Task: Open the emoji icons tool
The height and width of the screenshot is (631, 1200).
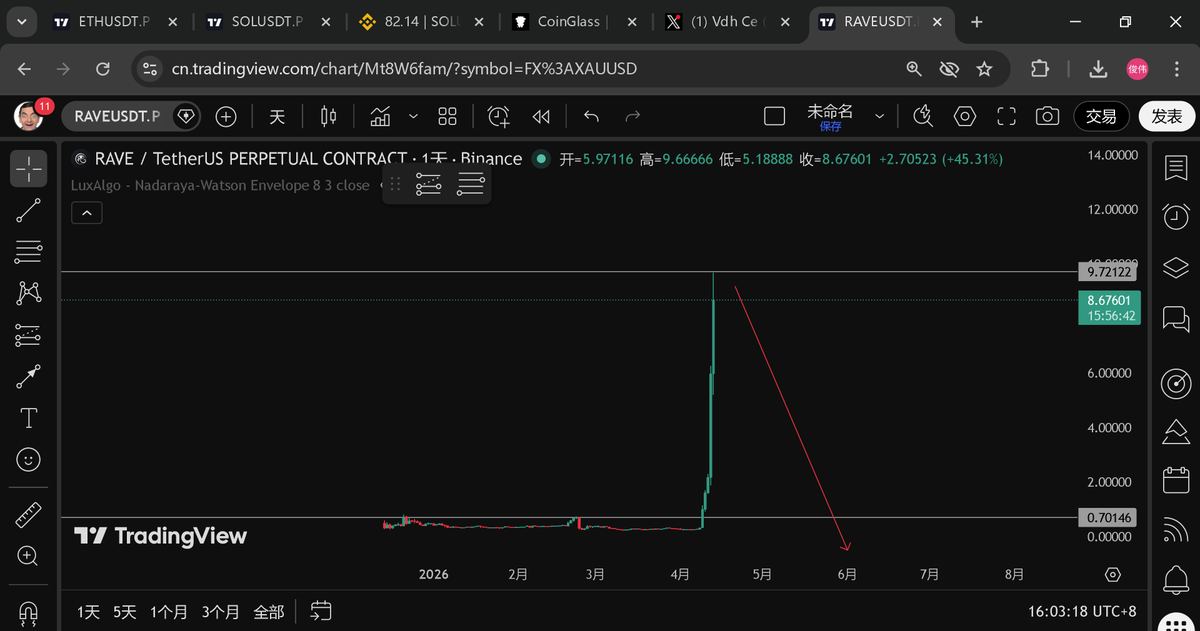Action: (x=29, y=460)
